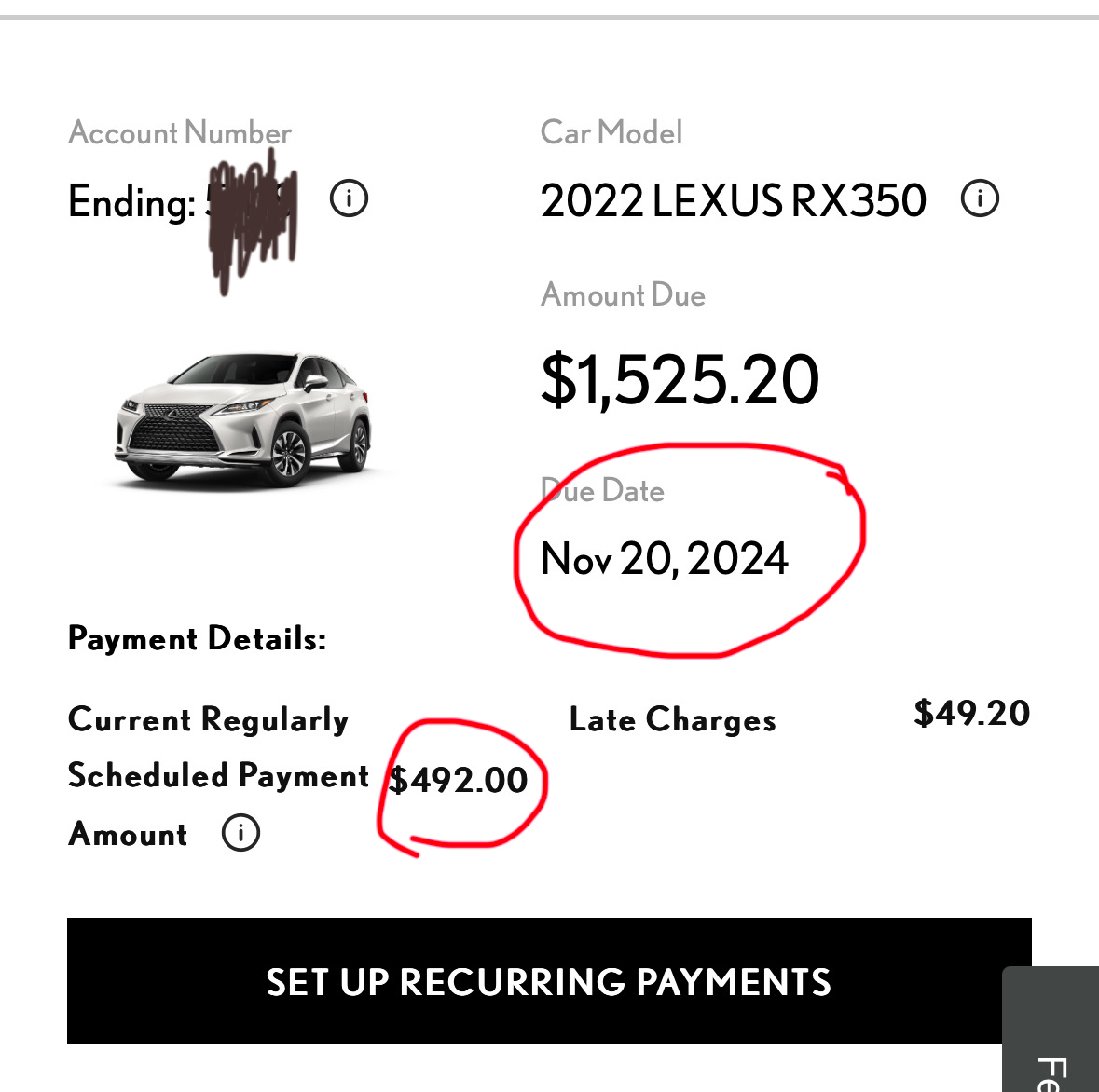Select the Nov 20, 2024 due date

click(664, 559)
